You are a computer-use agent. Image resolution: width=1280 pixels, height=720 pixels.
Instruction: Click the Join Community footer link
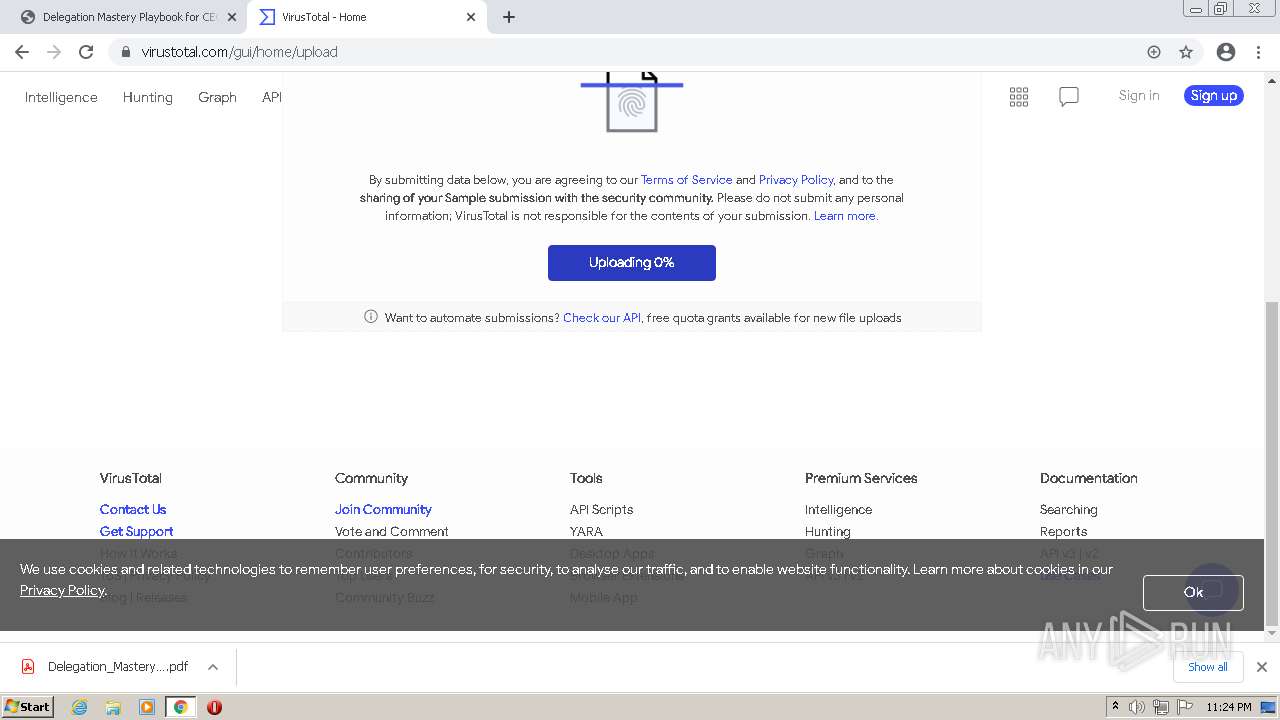(x=383, y=510)
